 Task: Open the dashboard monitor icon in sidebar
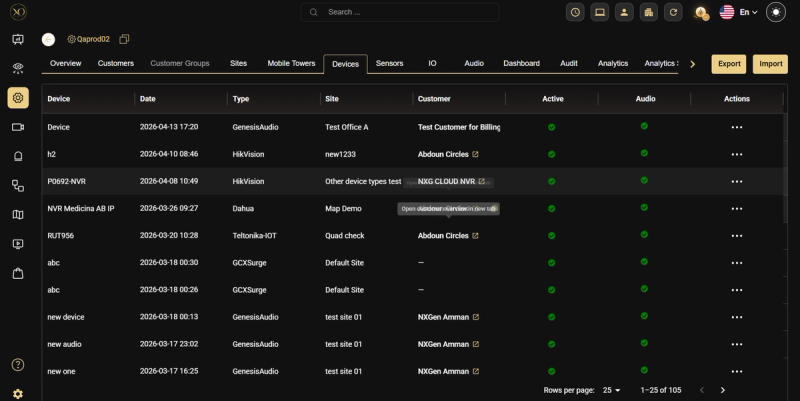pos(18,39)
